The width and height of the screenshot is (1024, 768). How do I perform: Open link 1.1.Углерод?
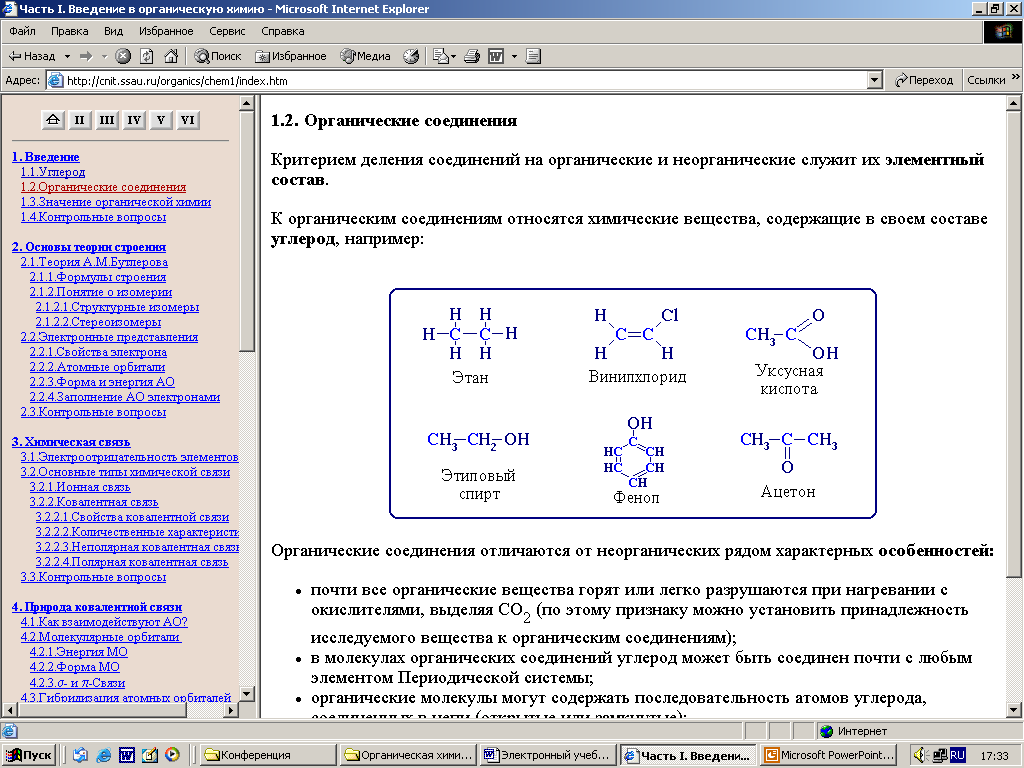coord(53,172)
